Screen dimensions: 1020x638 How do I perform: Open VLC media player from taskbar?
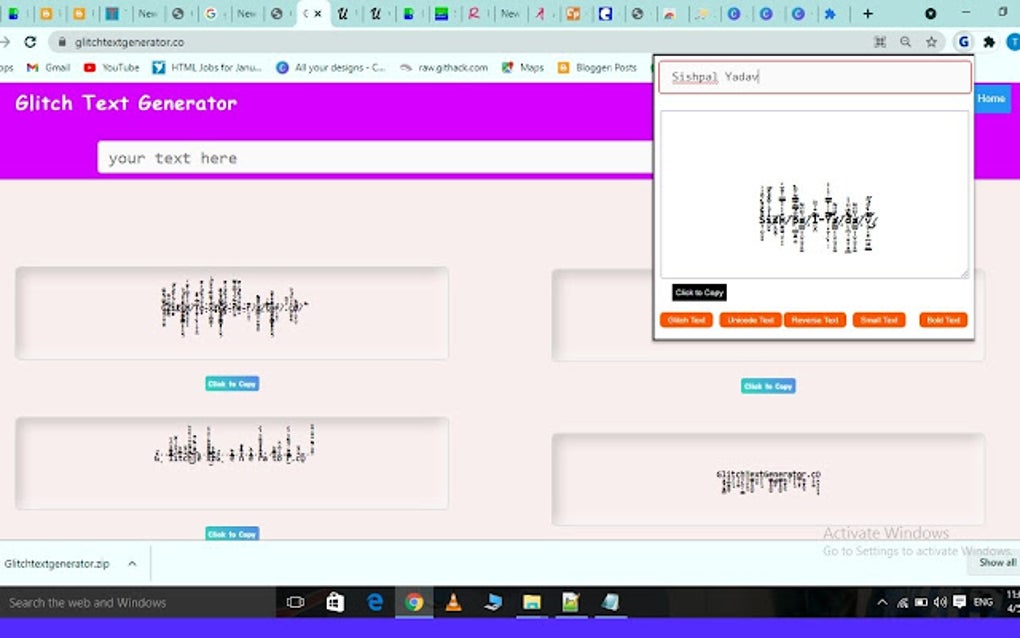(453, 602)
